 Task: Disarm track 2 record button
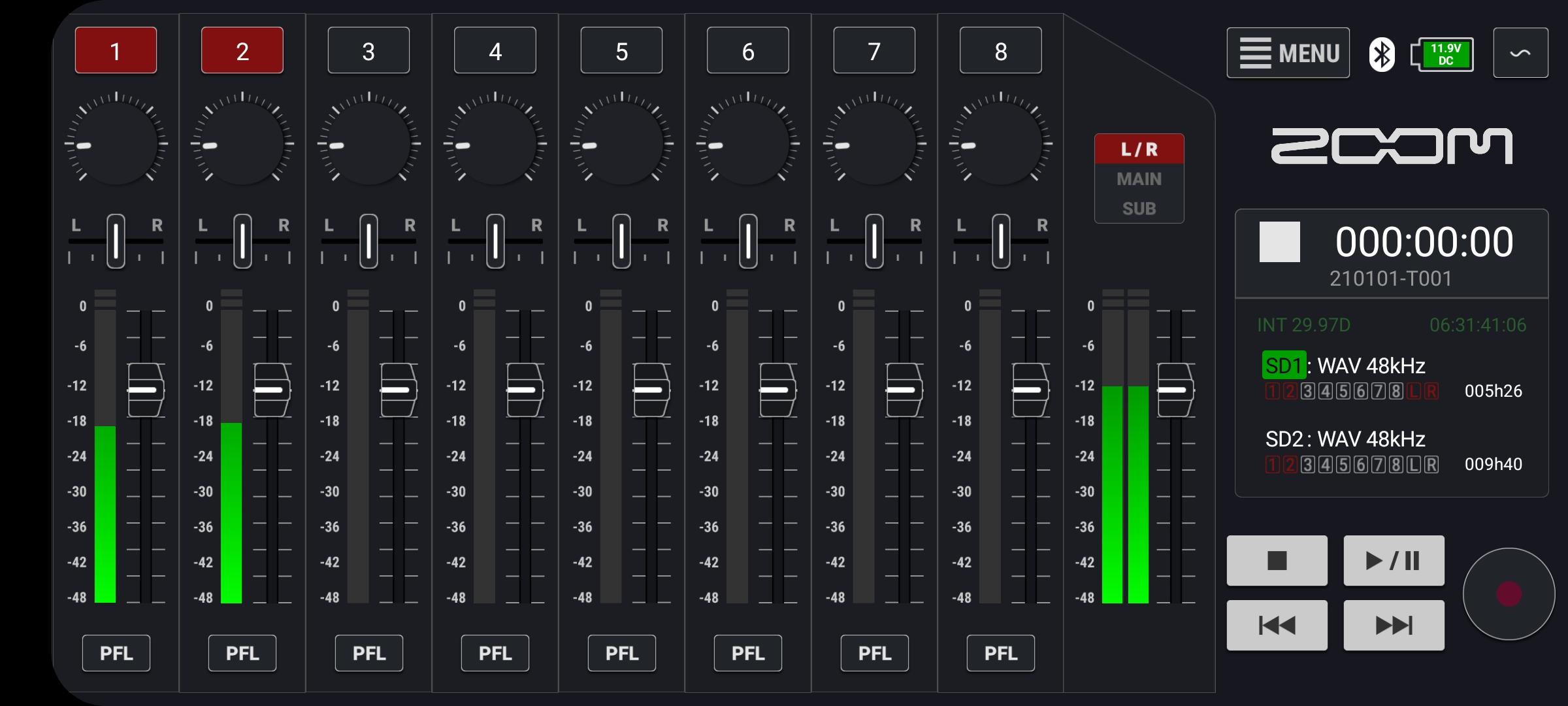242,50
